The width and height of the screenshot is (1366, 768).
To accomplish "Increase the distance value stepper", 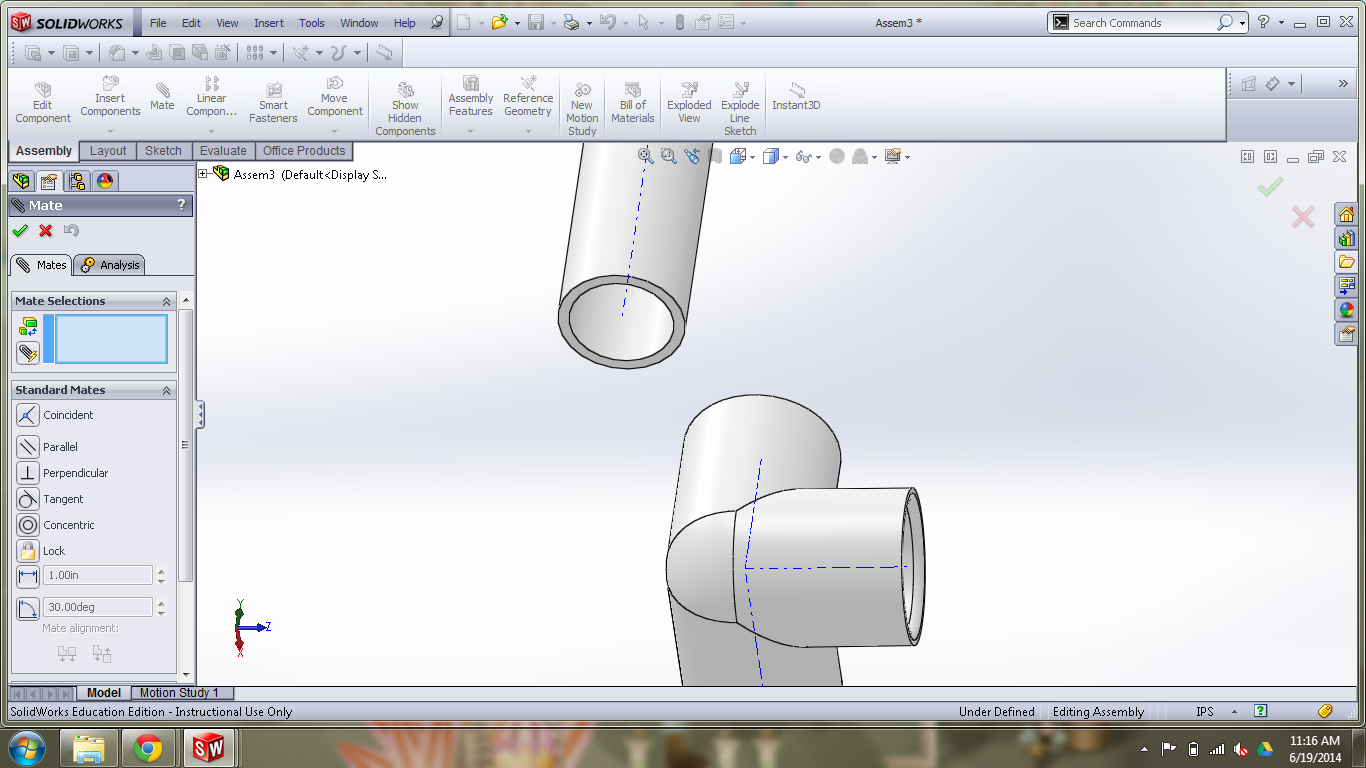I will pos(162,571).
